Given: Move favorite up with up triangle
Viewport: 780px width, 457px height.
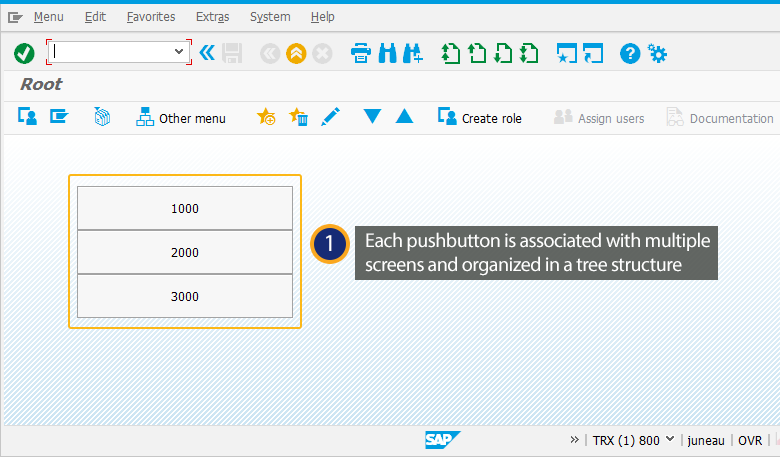Looking at the screenshot, I should pos(404,116).
